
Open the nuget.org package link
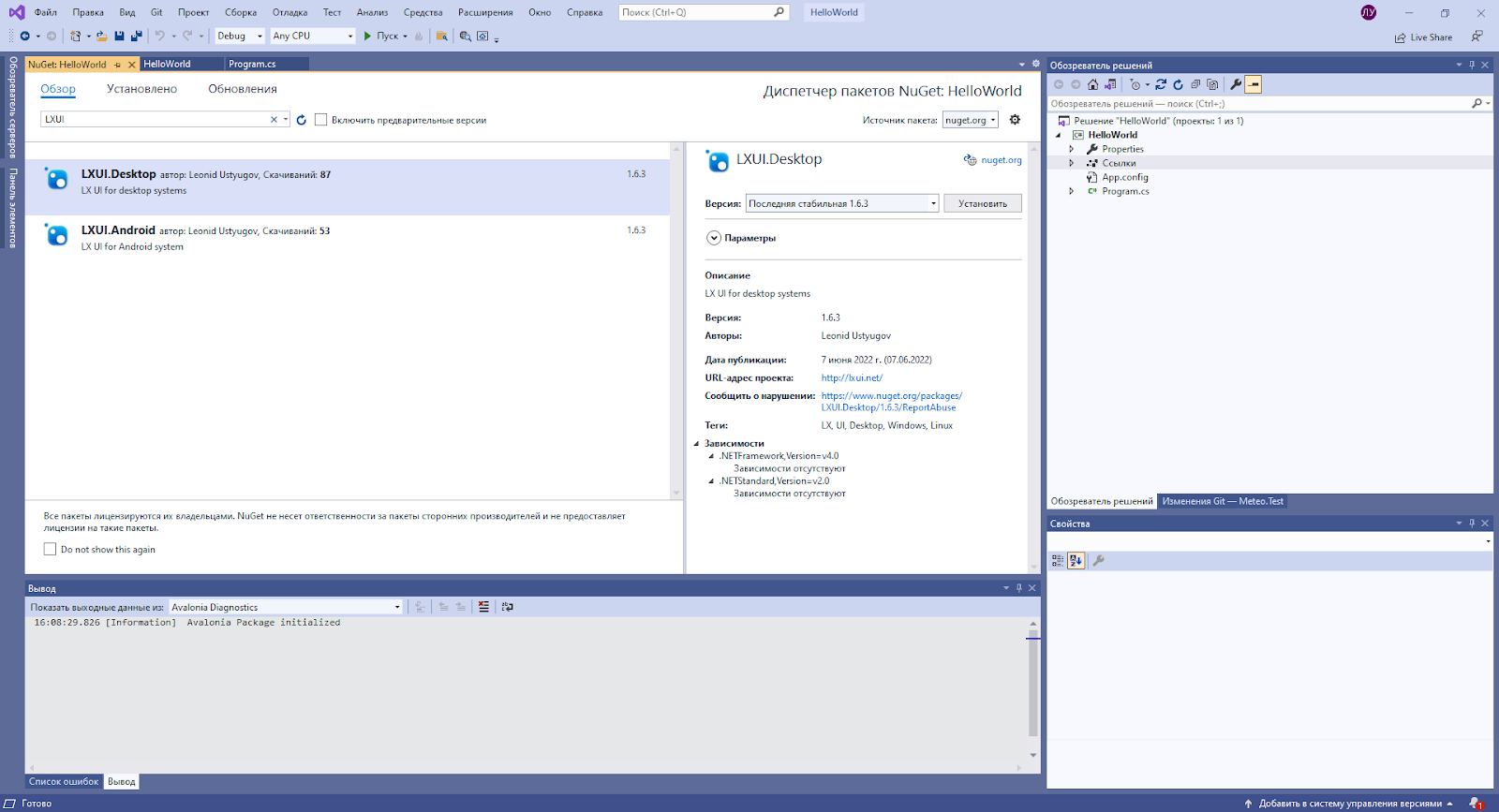(1002, 160)
